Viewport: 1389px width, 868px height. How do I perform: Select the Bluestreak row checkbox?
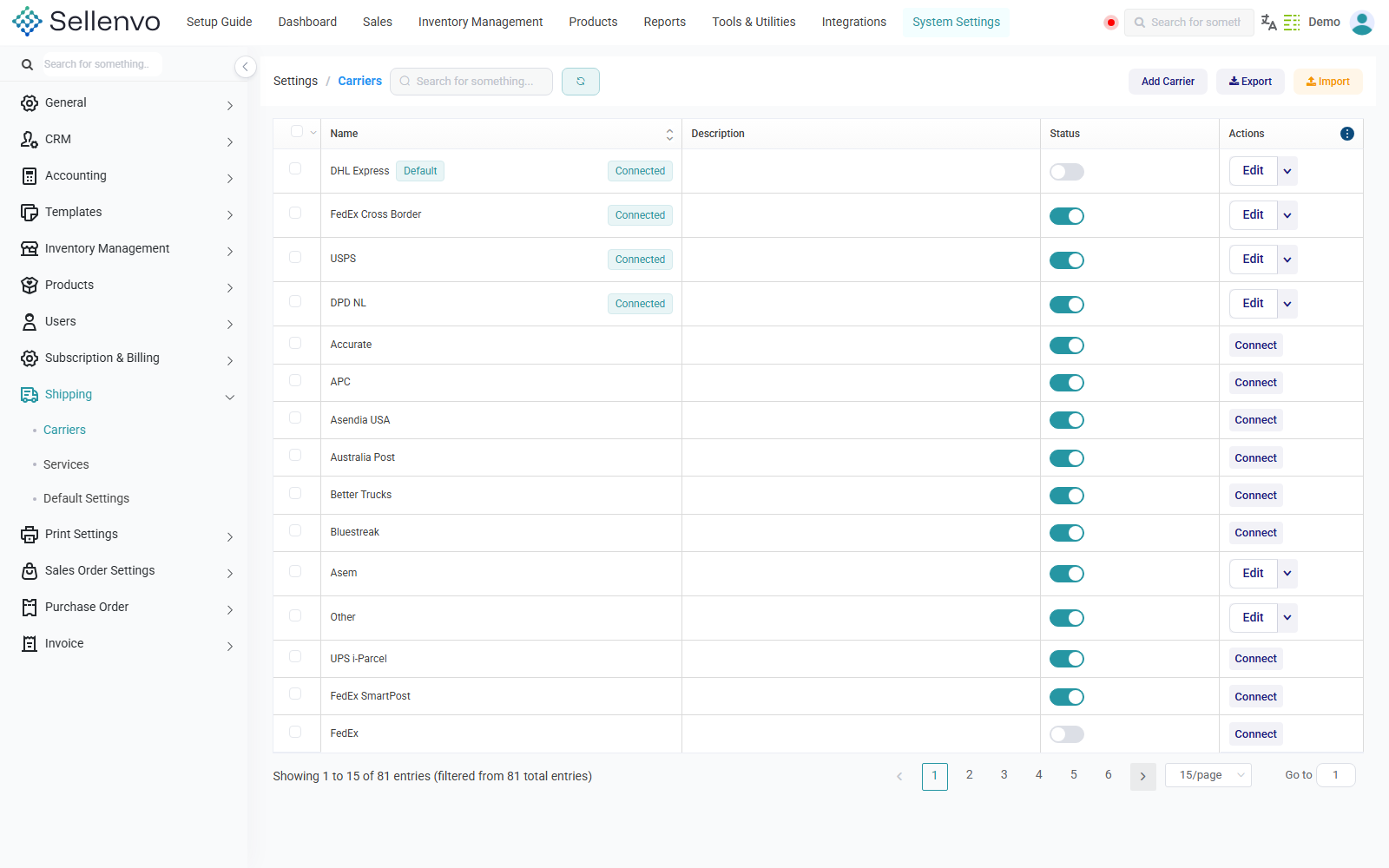[x=295, y=530]
